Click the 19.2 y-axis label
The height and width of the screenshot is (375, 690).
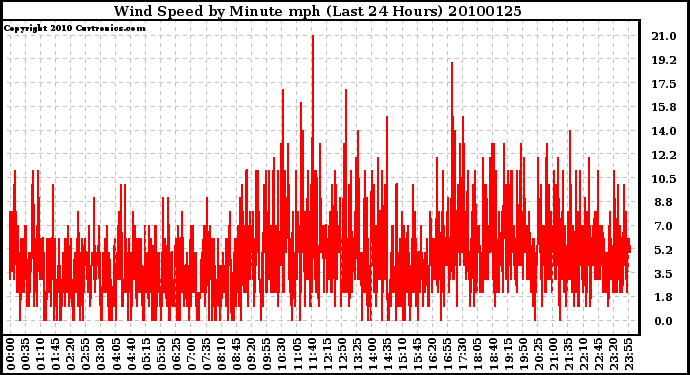pos(664,60)
